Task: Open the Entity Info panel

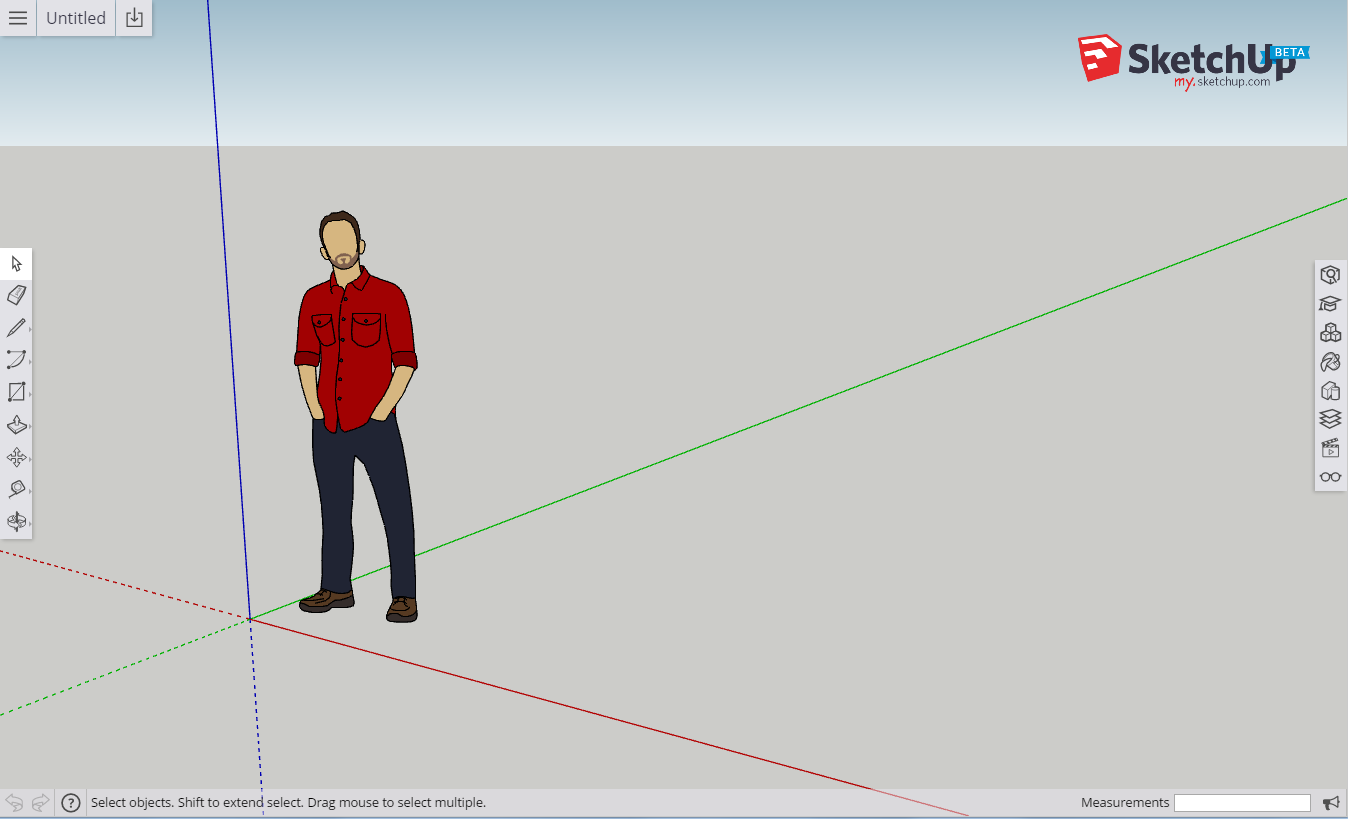Action: [x=1329, y=275]
